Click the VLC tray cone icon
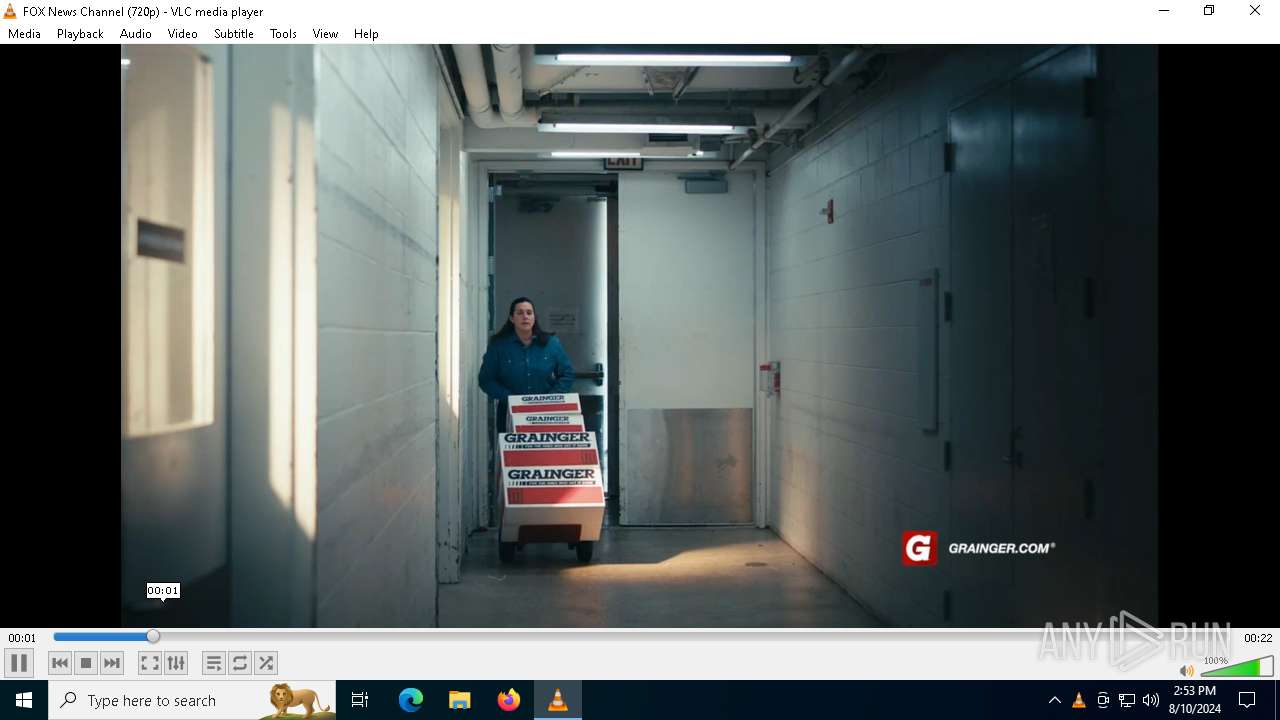This screenshot has width=1280, height=720. click(x=1079, y=700)
